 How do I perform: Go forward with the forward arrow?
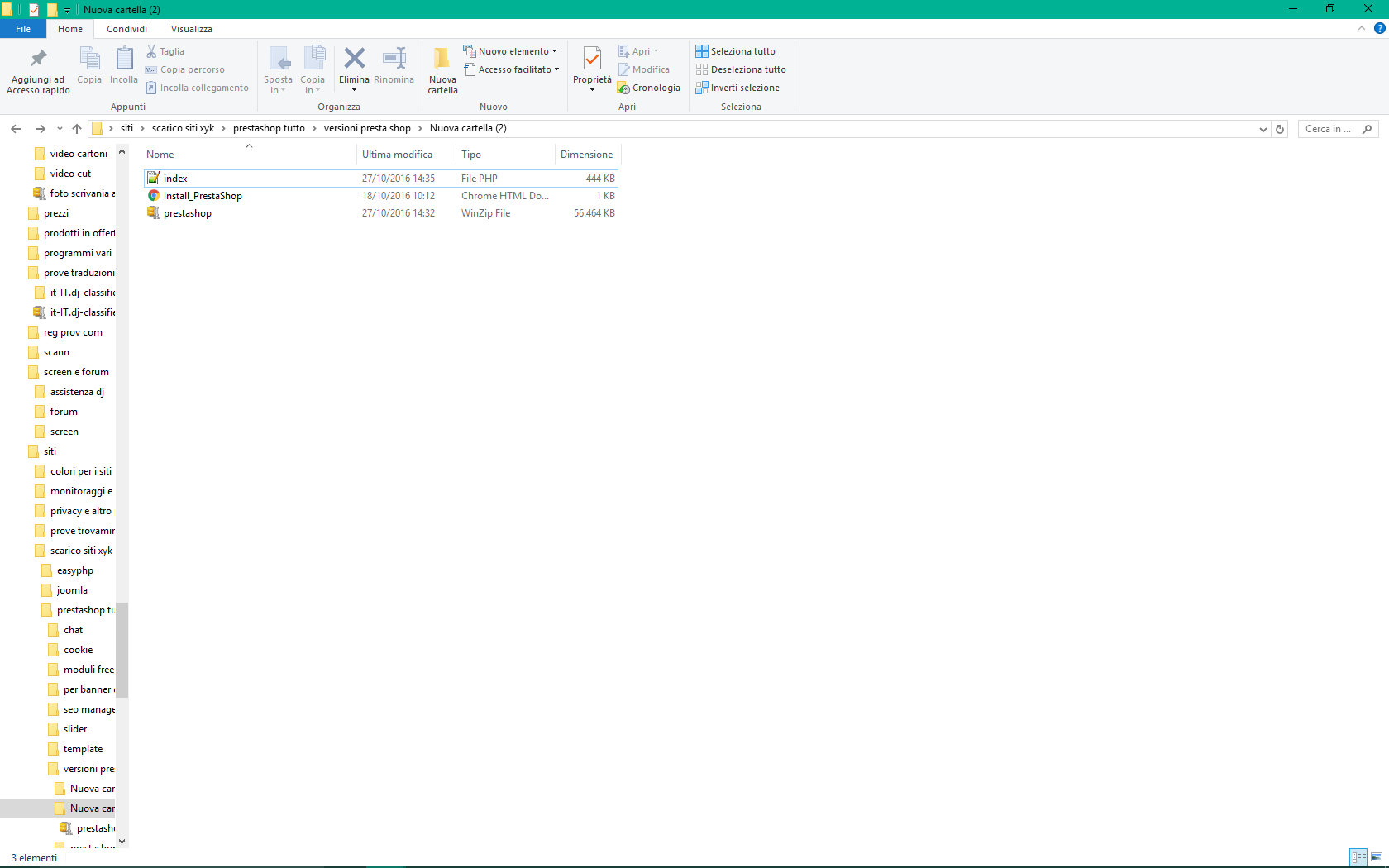[x=40, y=129]
